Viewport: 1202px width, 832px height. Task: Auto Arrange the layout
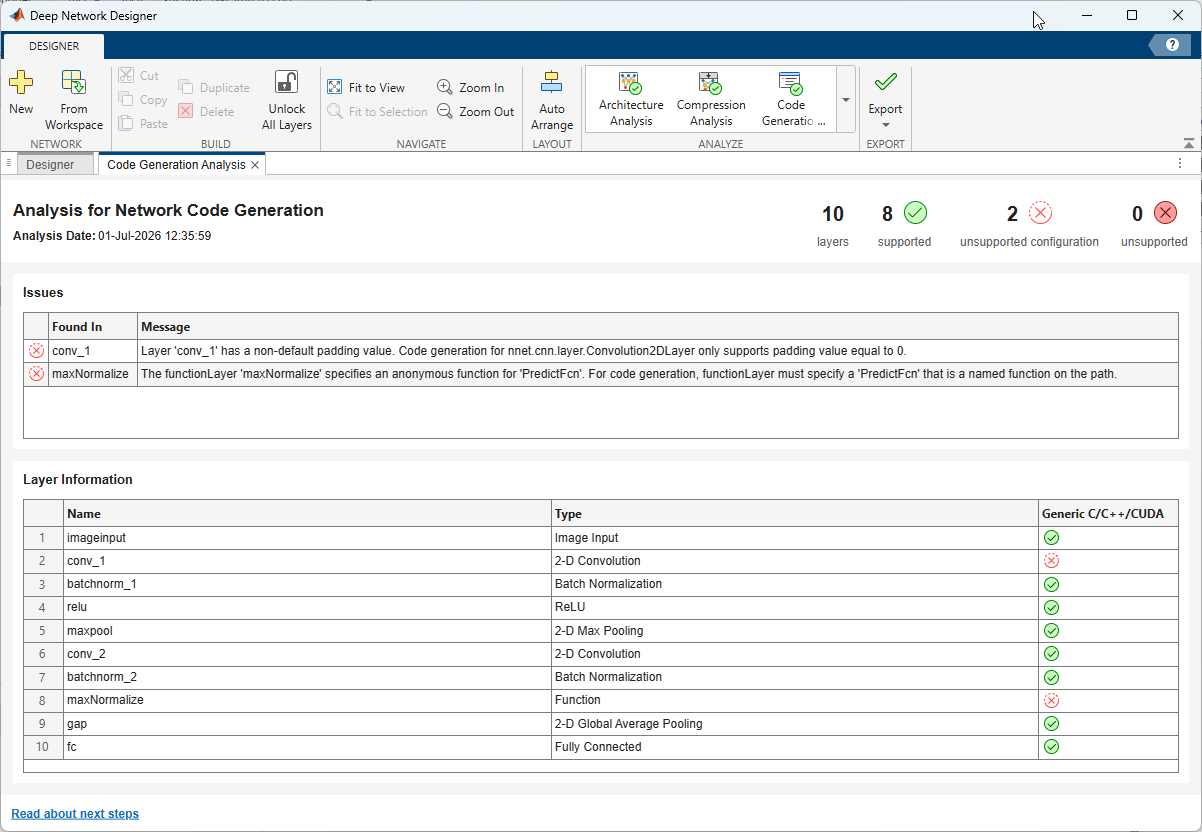coord(552,100)
